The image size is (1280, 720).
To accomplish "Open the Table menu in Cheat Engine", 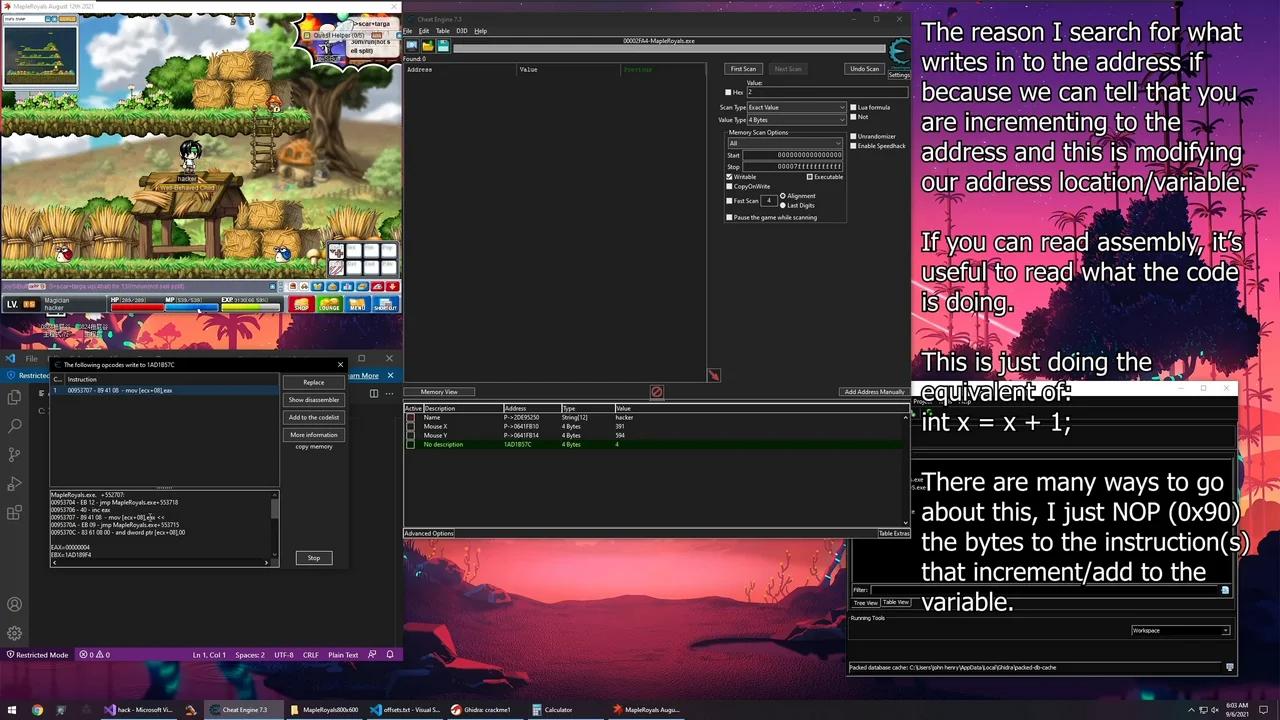I will coord(443,30).
